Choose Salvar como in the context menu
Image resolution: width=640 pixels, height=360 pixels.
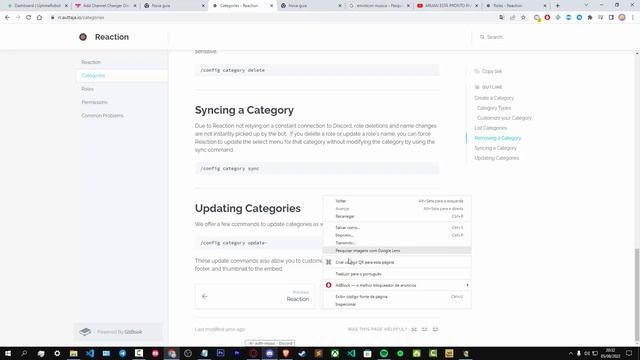(x=397, y=228)
